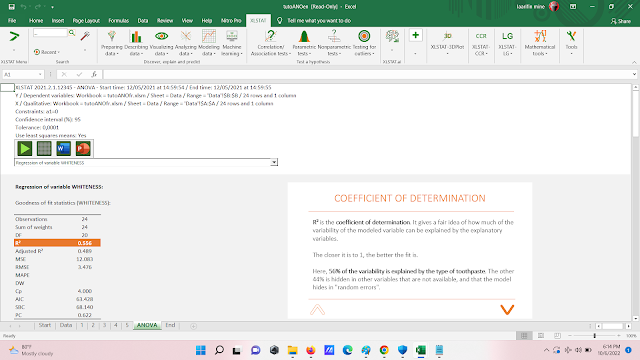Add a new sheet with plus button

click(x=193, y=326)
